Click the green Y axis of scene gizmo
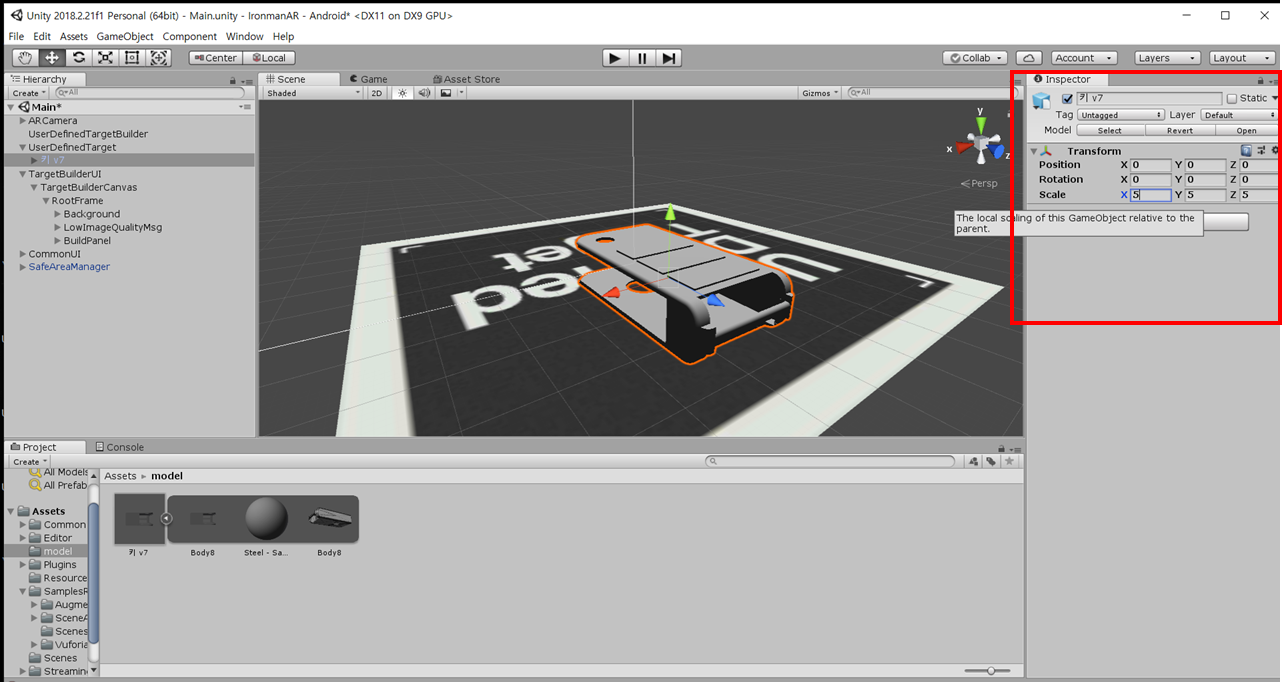 (x=981, y=123)
